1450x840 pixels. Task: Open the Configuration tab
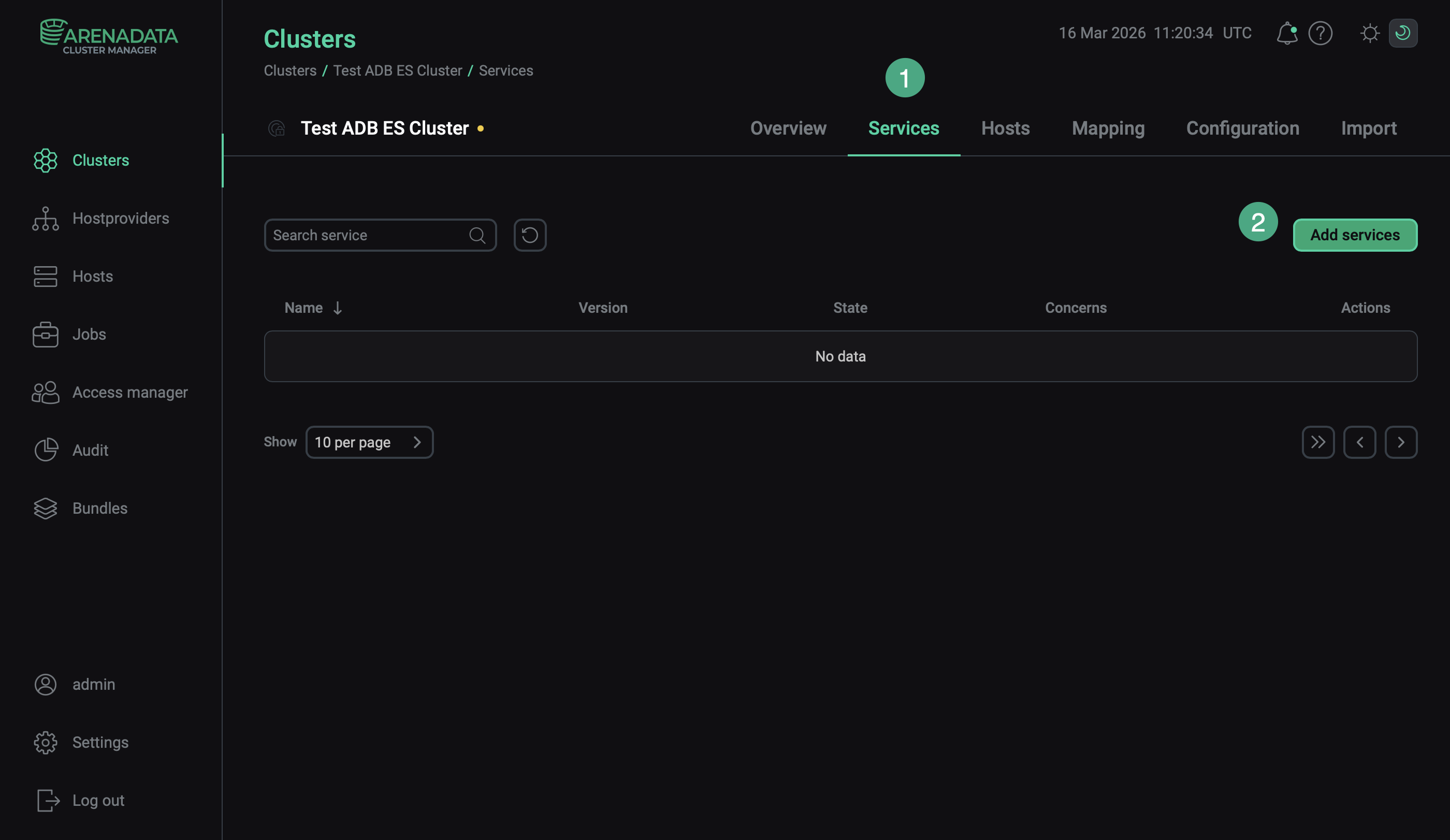click(1242, 128)
